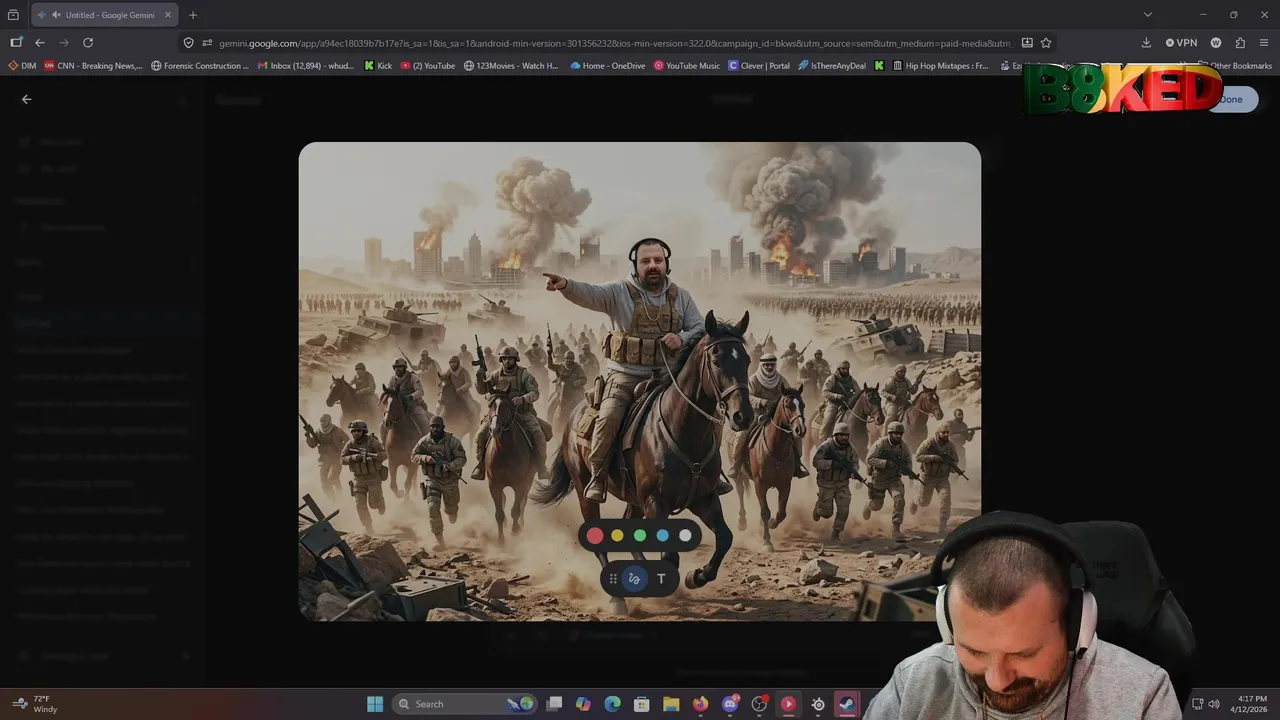Grab the toolbar drag handle dots
Viewport: 1280px width, 720px height.
coord(613,579)
